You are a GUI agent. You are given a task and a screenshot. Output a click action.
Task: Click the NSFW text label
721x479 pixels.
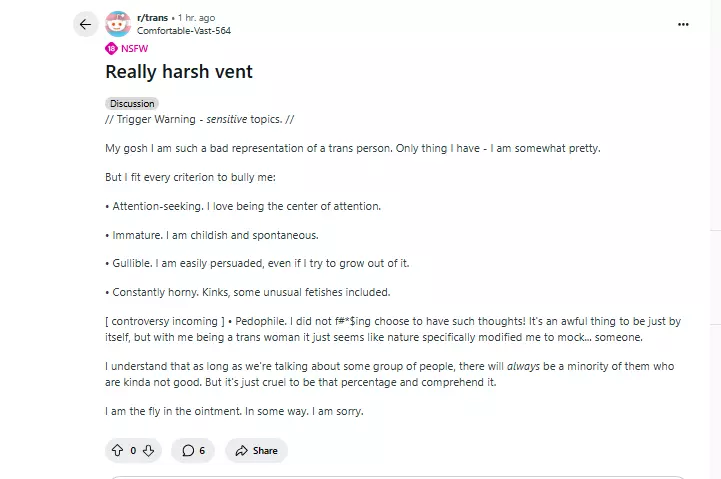click(135, 48)
